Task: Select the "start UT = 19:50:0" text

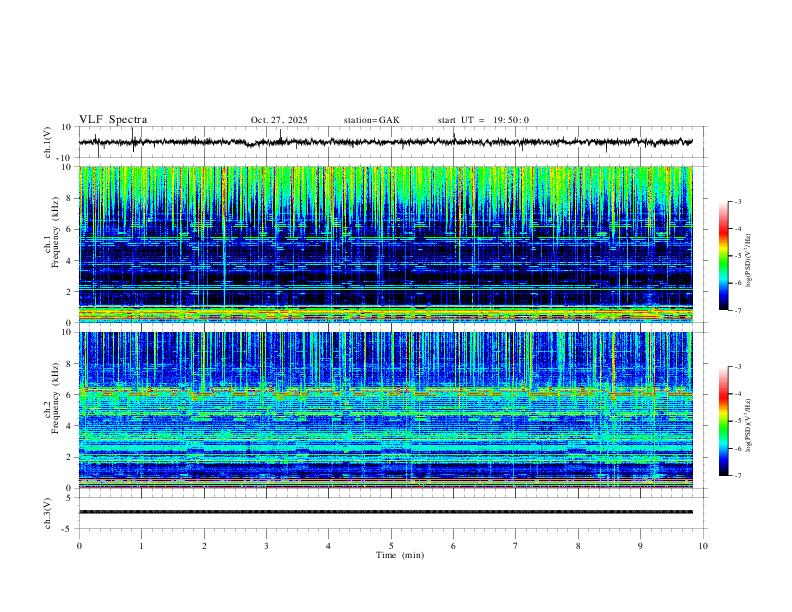Action: coord(483,120)
